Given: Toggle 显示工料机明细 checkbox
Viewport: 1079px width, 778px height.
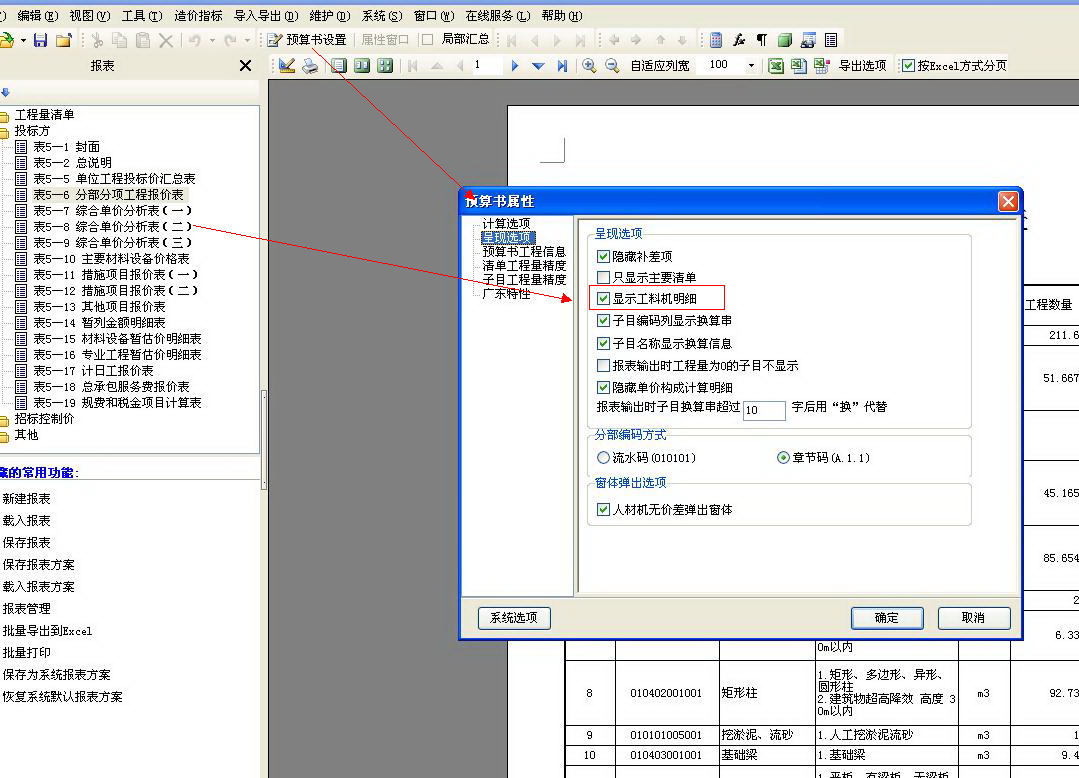Looking at the screenshot, I should (603, 299).
